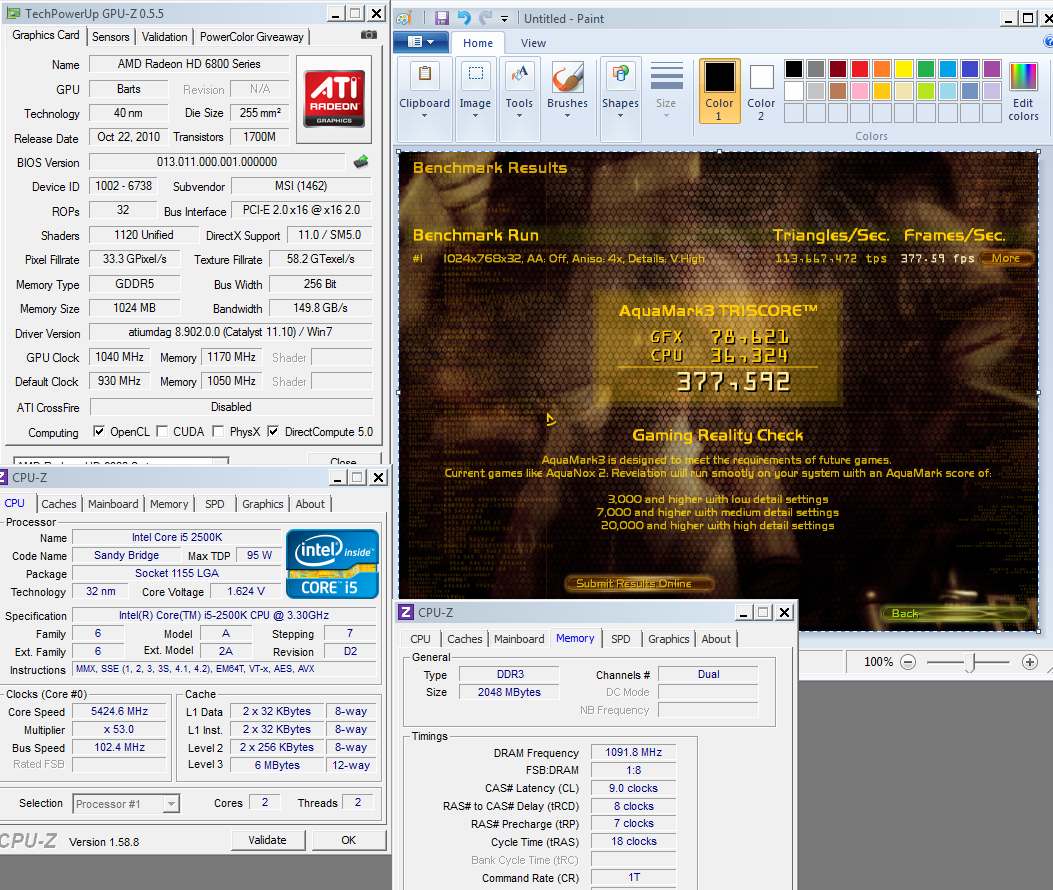Click the ATI Radeon logo in GPU-Z
The image size is (1053, 890).
pos(334,98)
